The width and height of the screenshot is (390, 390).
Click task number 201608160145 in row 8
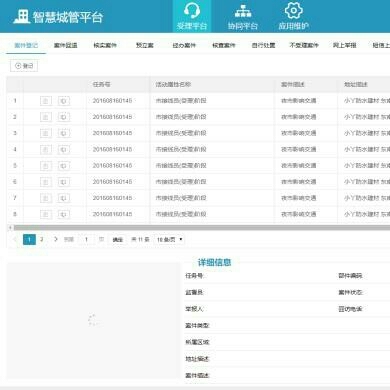click(x=112, y=214)
